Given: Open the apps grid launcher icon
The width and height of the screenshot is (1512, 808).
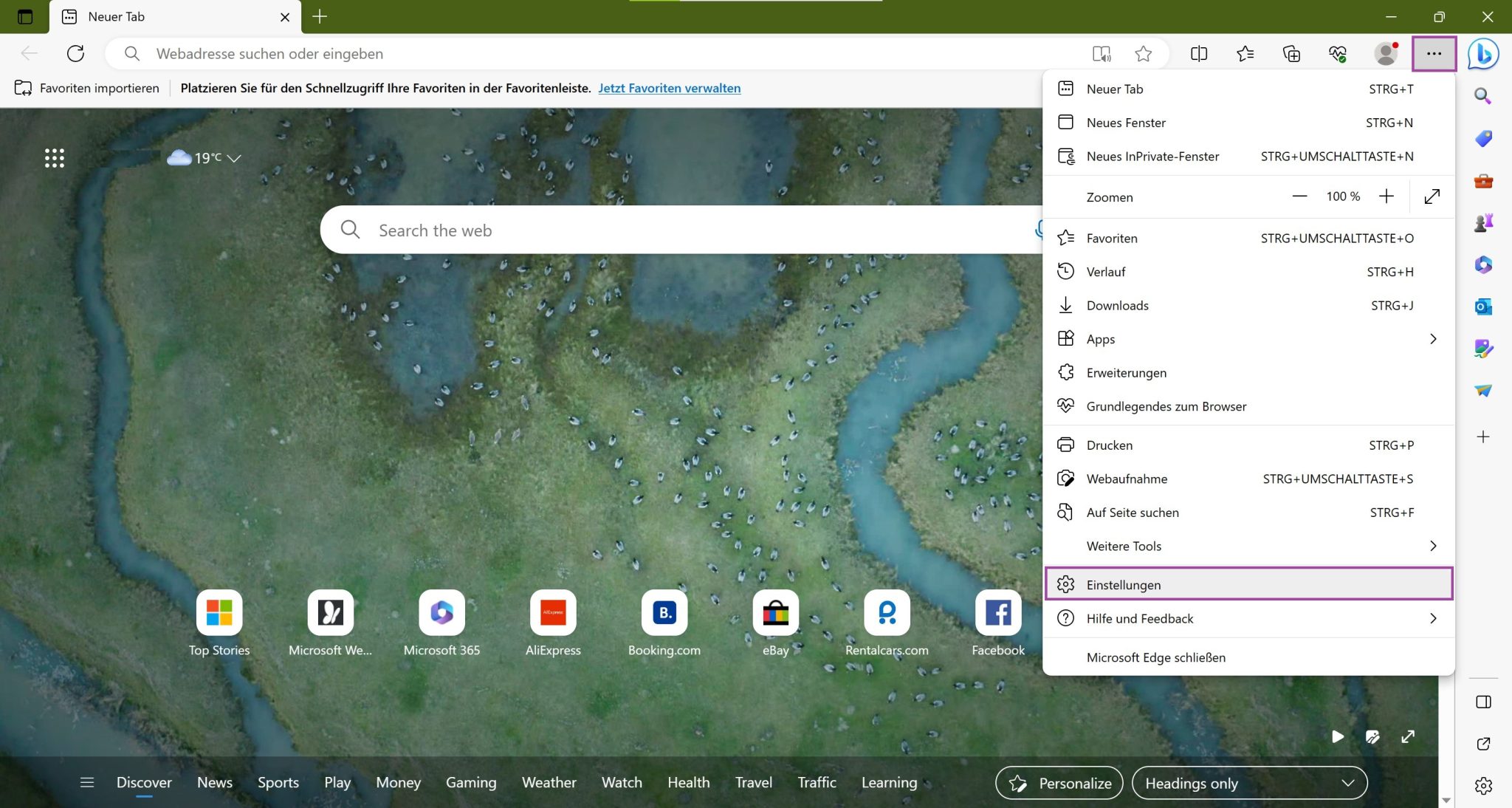Looking at the screenshot, I should pyautogui.click(x=54, y=157).
